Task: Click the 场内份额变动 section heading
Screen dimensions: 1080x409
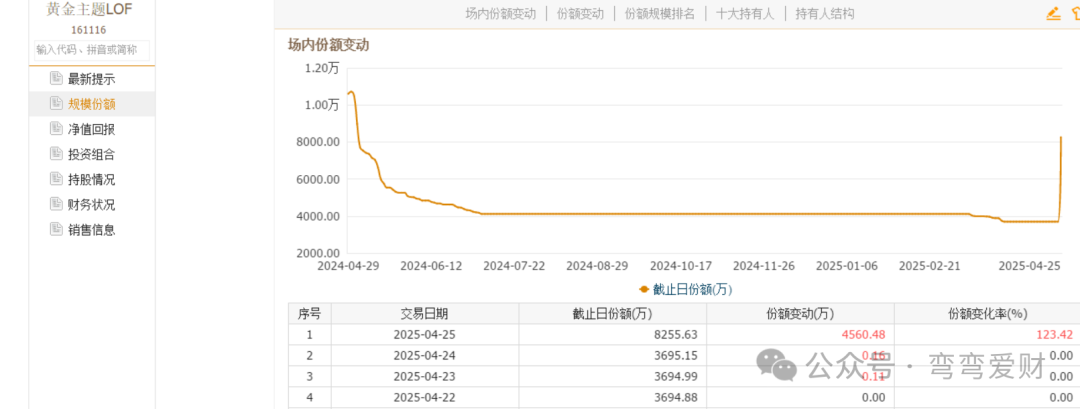Action: (329, 45)
